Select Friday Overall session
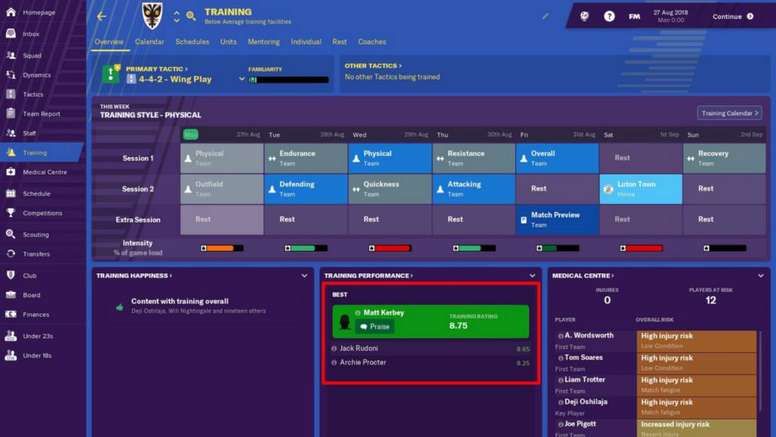Screen dimensions: 776x437 [x=557, y=158]
